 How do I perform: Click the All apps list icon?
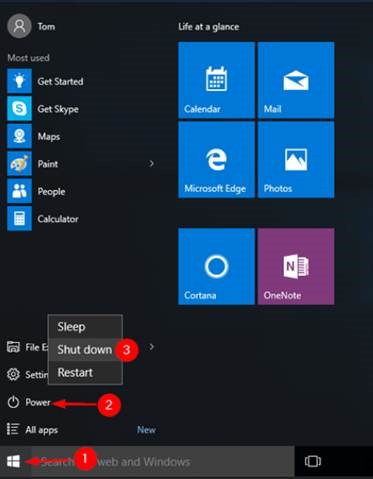(13, 429)
